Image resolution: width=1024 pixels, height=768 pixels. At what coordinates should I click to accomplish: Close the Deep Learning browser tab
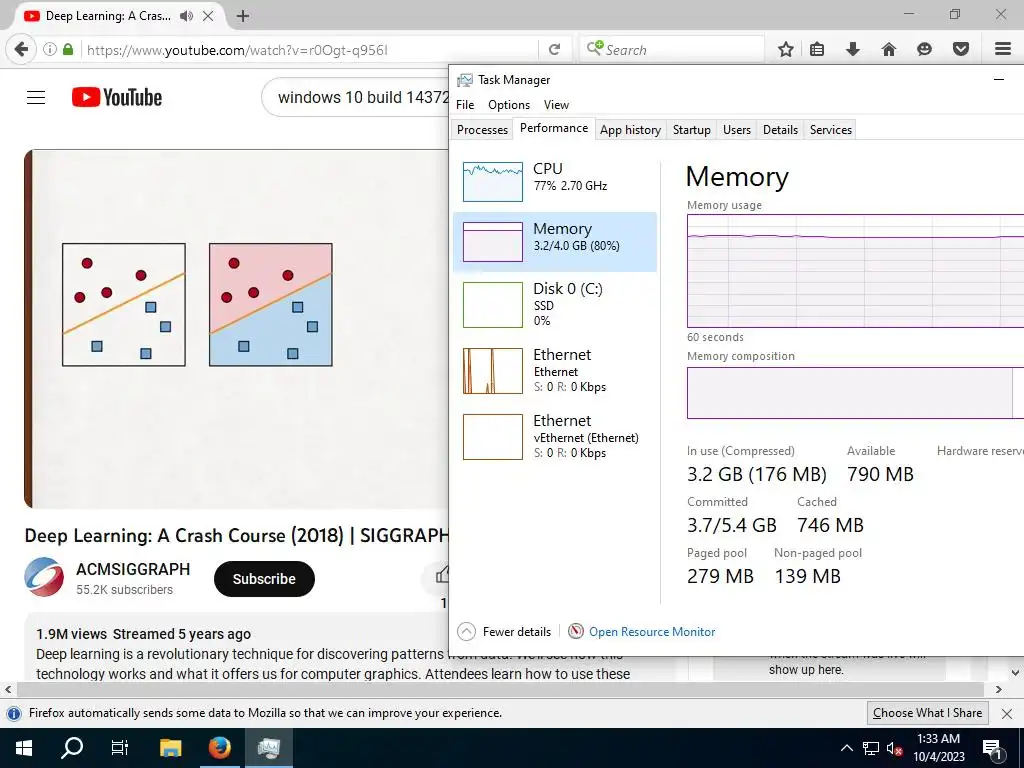(x=208, y=16)
